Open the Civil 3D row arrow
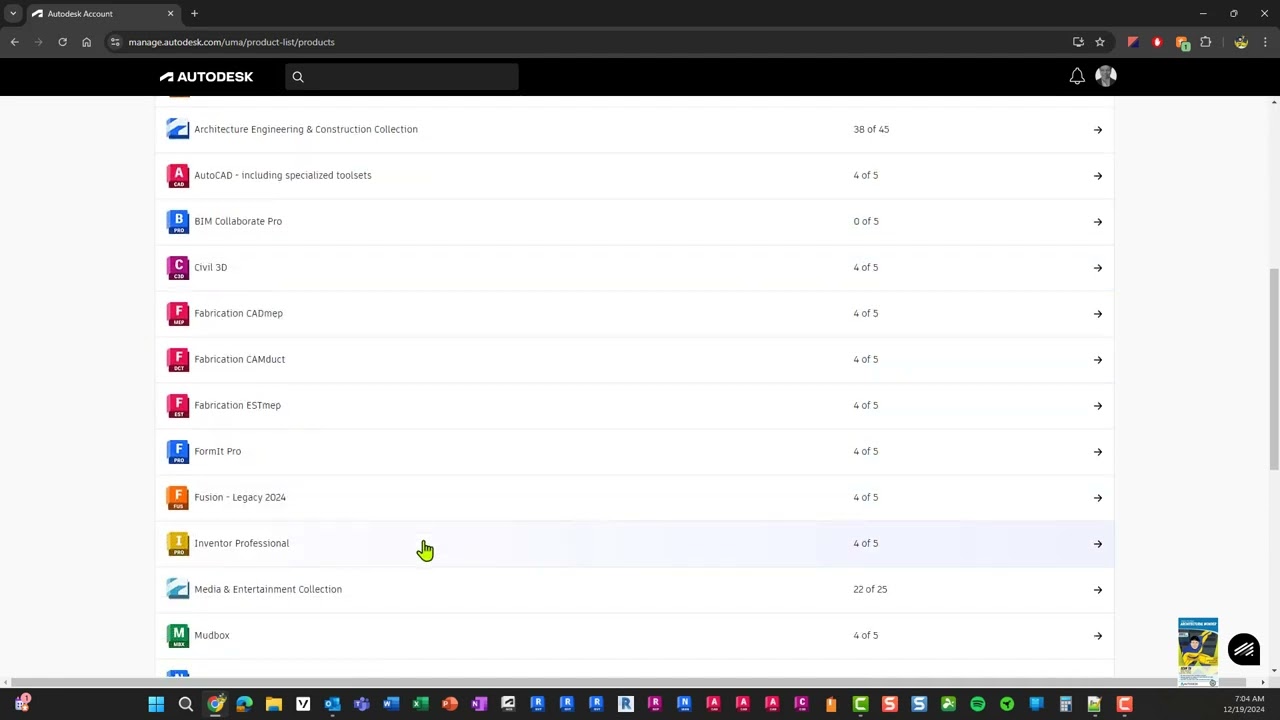This screenshot has height=720, width=1280. click(1098, 268)
